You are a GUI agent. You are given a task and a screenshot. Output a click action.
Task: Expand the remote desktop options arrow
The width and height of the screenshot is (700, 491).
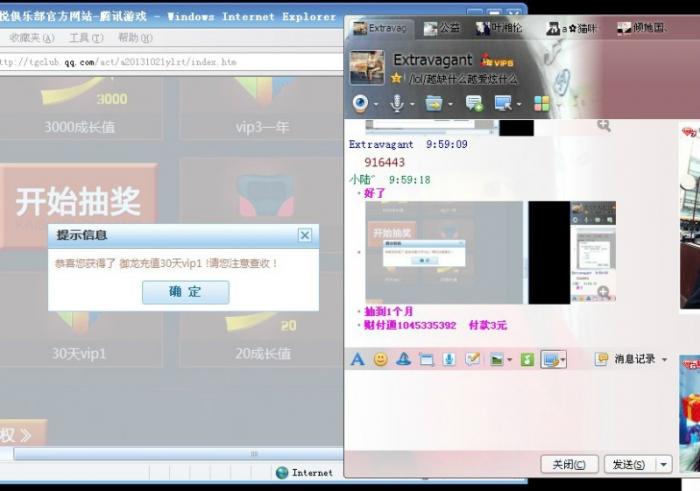[519, 104]
